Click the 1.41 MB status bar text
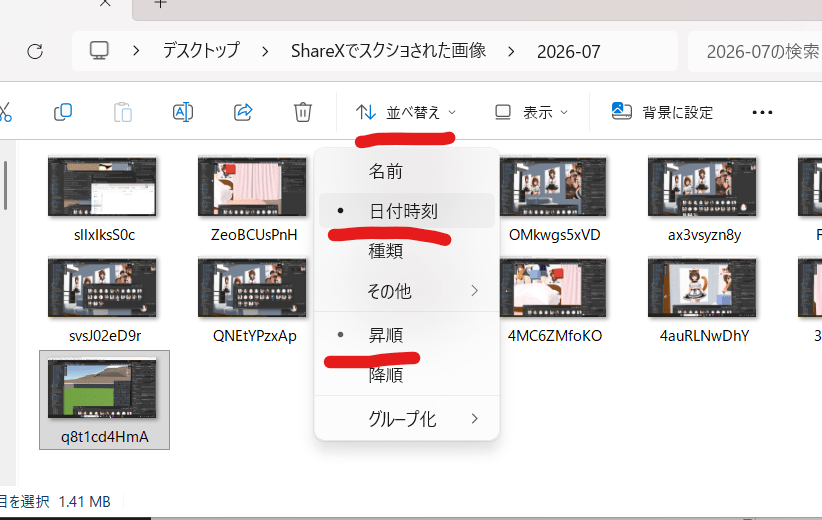 84,502
